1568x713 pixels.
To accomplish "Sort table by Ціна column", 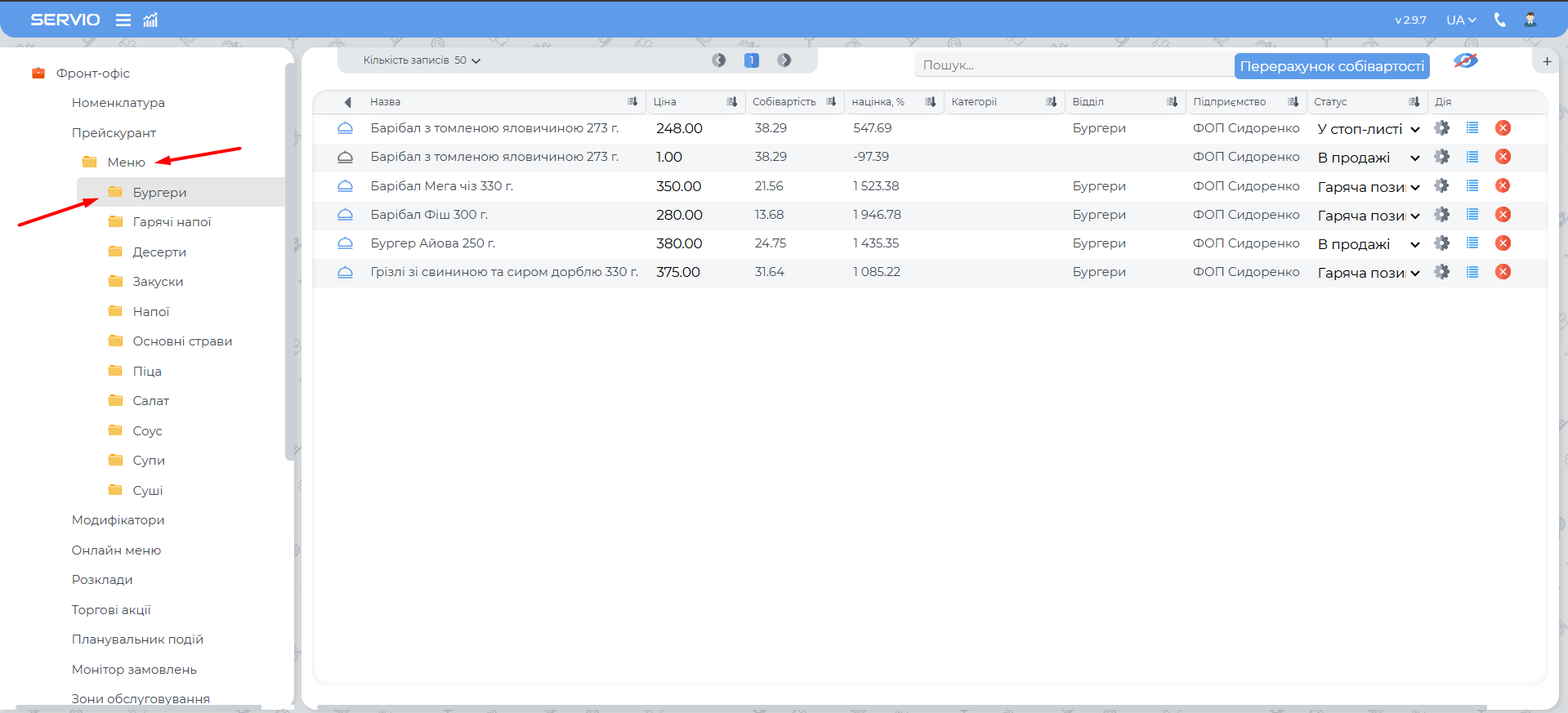I will 731,102.
